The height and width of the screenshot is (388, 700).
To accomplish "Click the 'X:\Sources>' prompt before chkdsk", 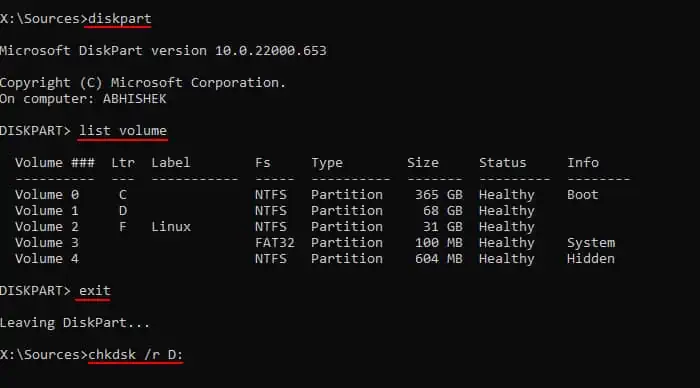I will 44,355.
